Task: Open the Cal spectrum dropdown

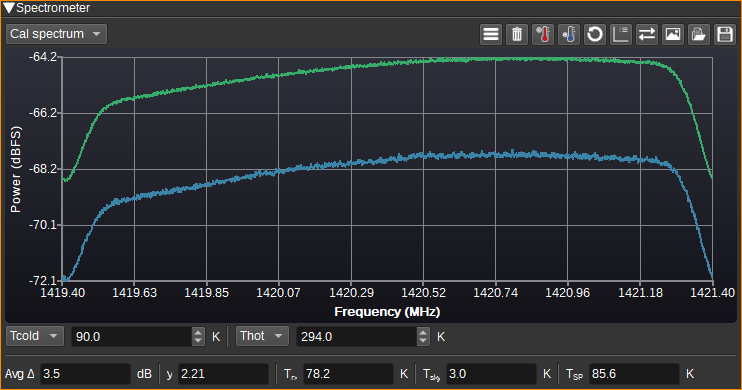Action: coord(56,34)
